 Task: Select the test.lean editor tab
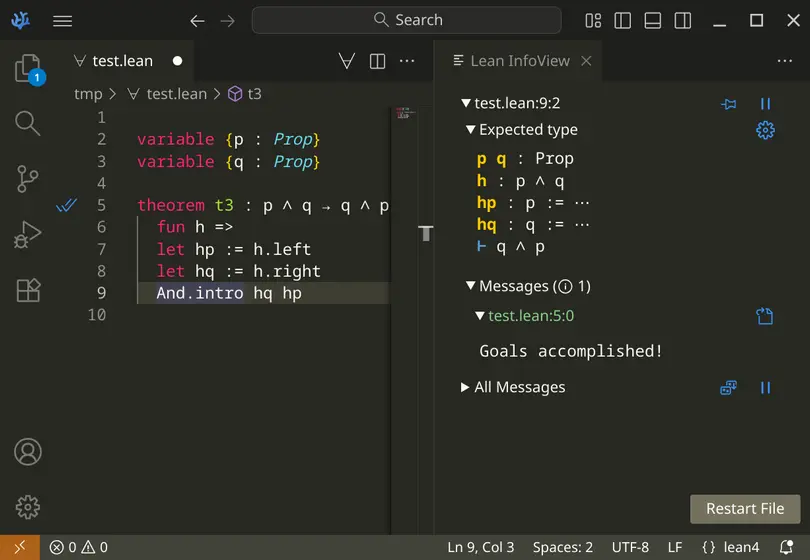pyautogui.click(x=128, y=61)
